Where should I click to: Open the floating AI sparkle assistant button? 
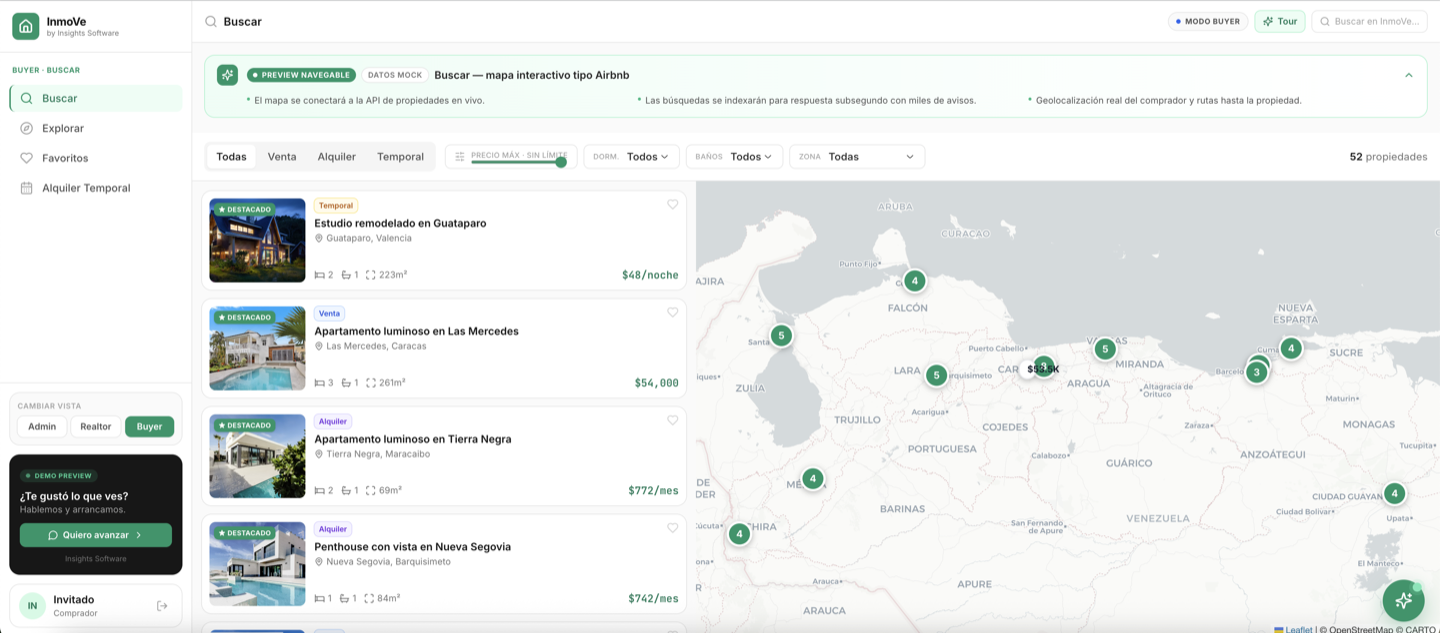[1403, 600]
